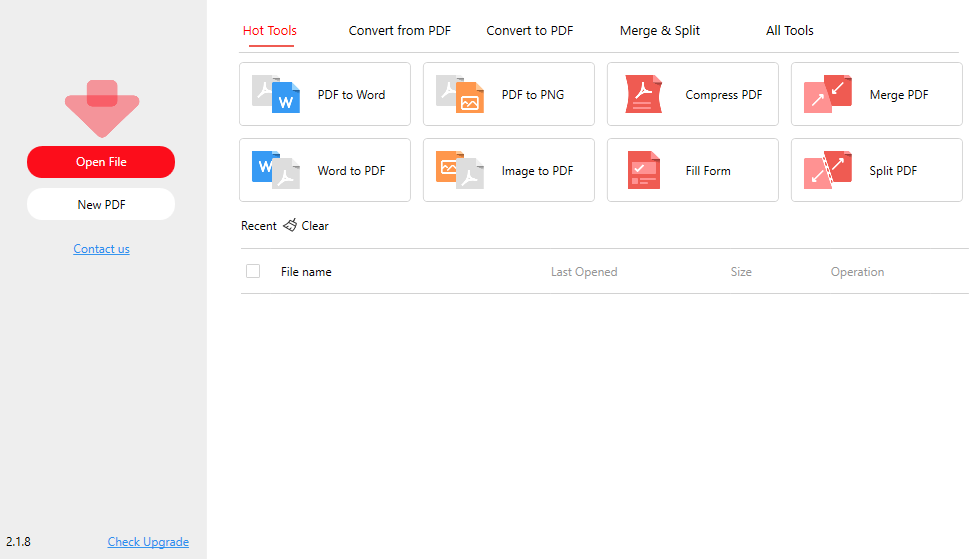This screenshot has height=559, width=978.
Task: Click the Size column header
Action: point(741,272)
